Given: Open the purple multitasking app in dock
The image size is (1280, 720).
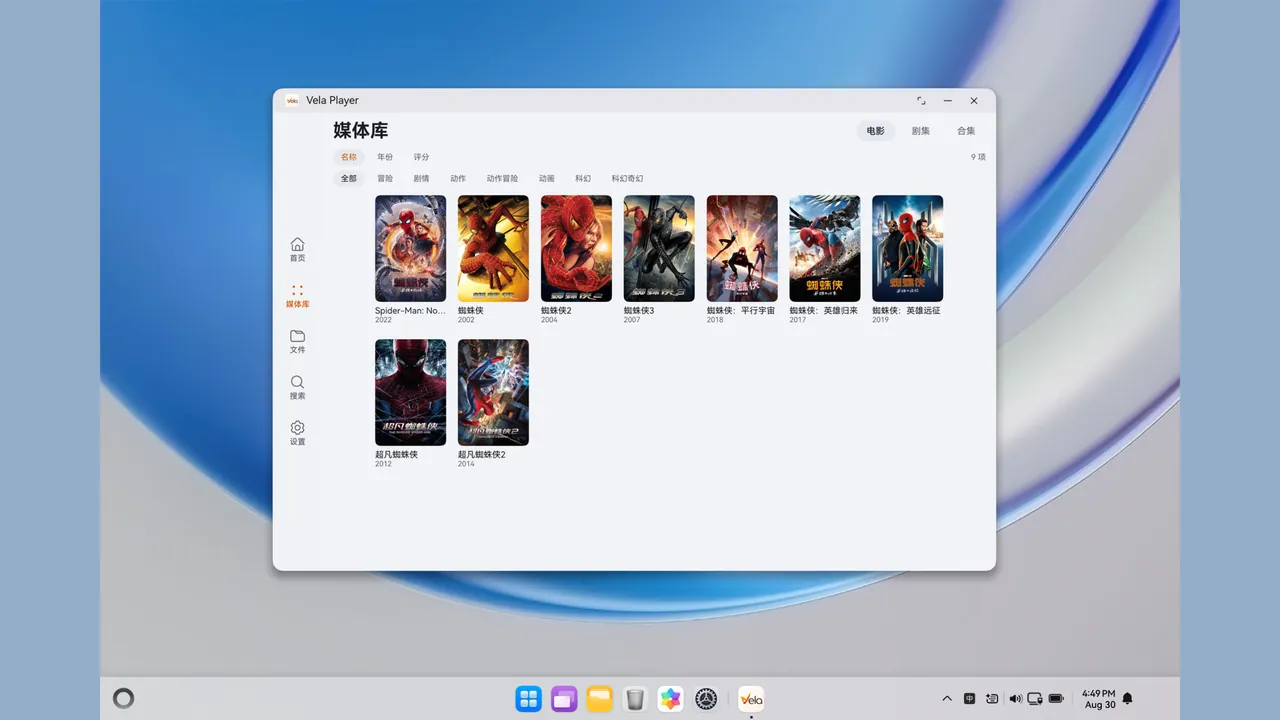Looking at the screenshot, I should 564,699.
